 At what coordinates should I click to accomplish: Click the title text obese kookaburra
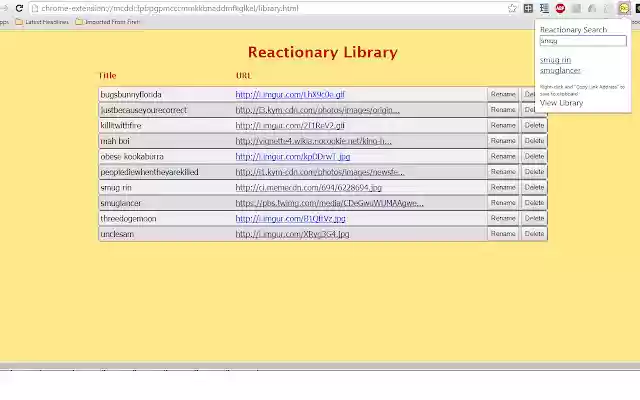(132, 157)
